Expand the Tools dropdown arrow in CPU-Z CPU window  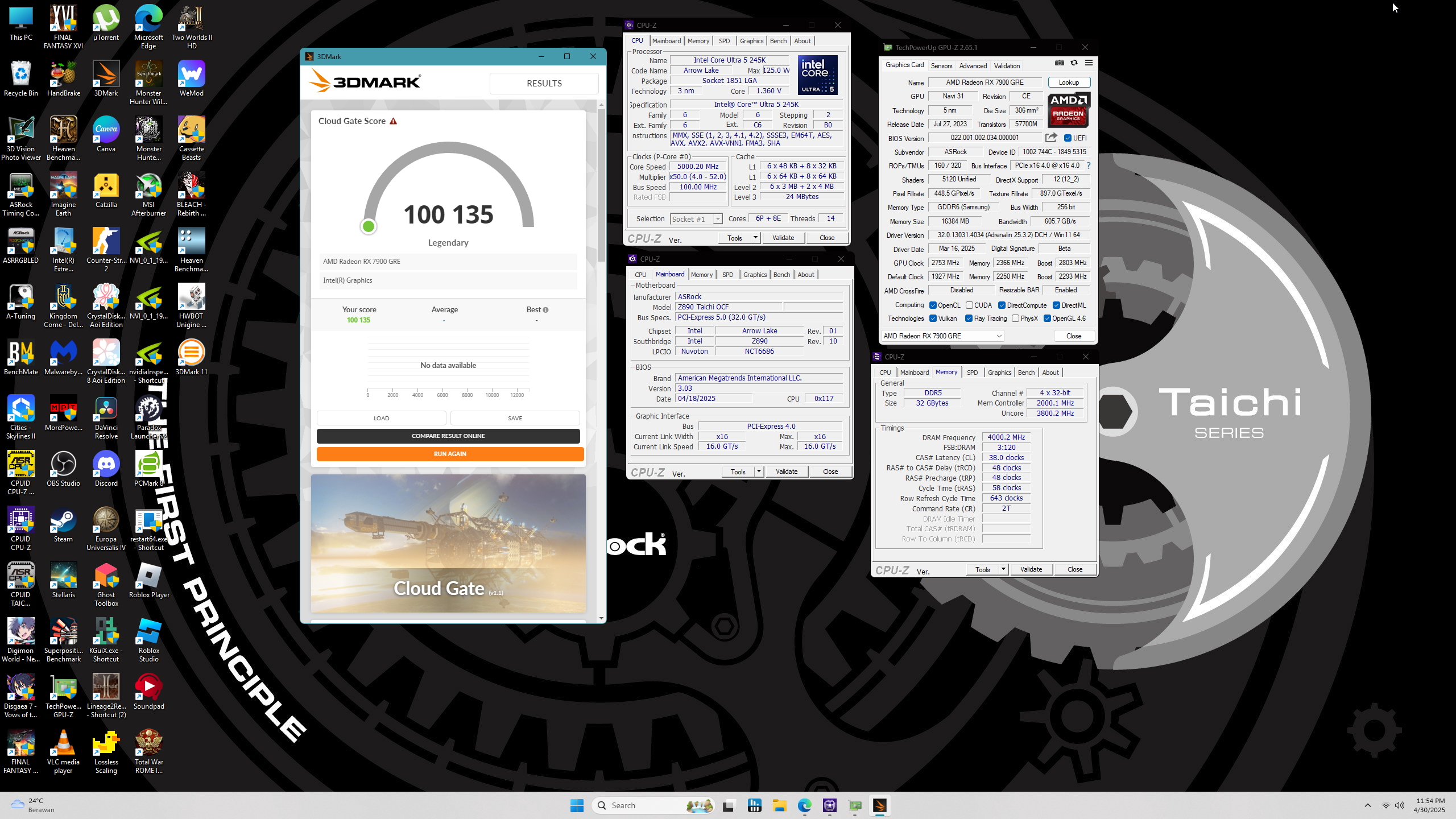(x=755, y=238)
